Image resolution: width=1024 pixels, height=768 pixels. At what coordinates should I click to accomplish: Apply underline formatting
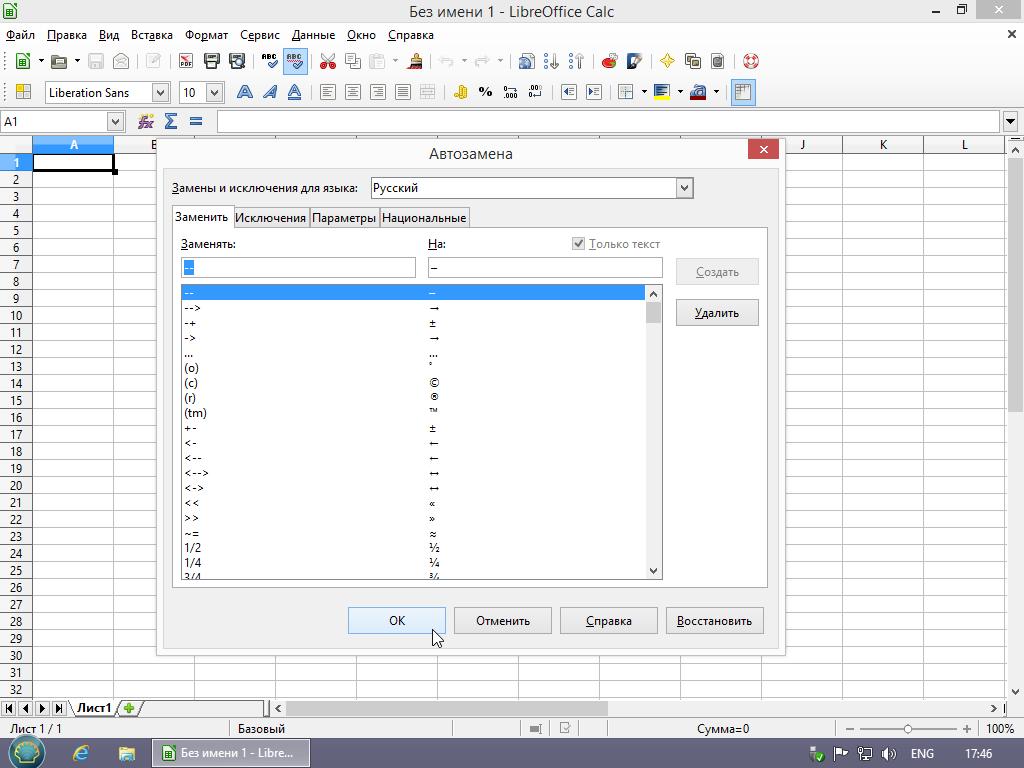coord(295,92)
